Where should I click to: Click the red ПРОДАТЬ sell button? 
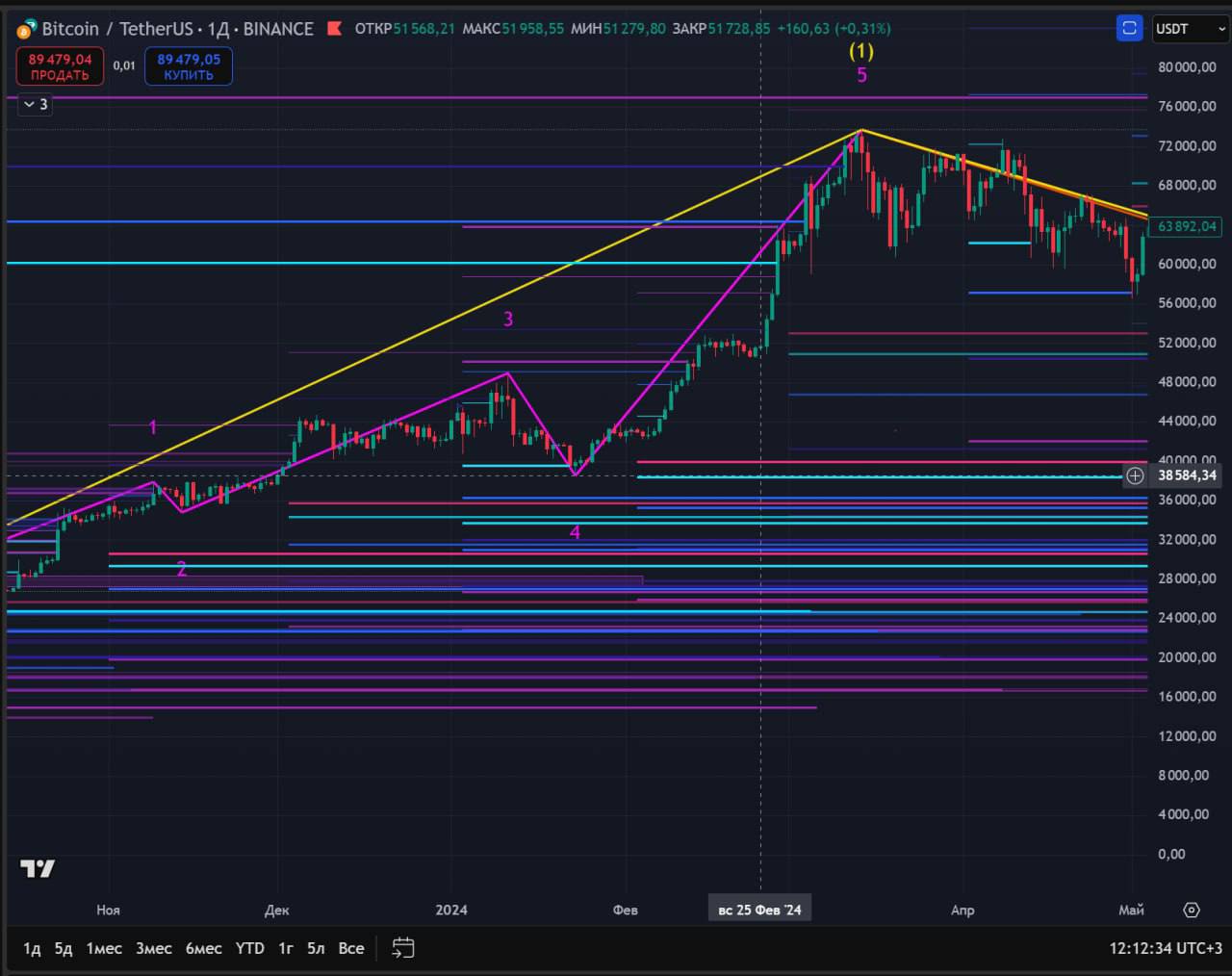[60, 66]
